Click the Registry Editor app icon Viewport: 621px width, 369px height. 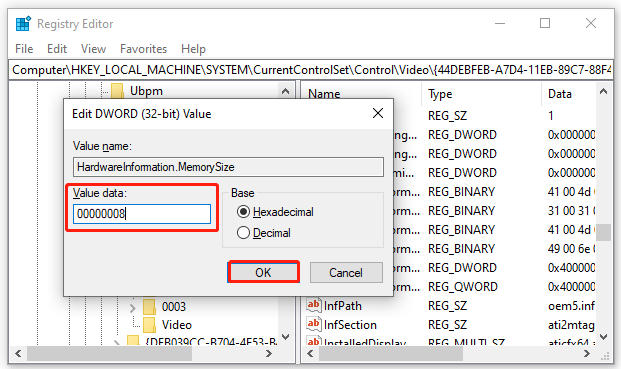coord(23,24)
